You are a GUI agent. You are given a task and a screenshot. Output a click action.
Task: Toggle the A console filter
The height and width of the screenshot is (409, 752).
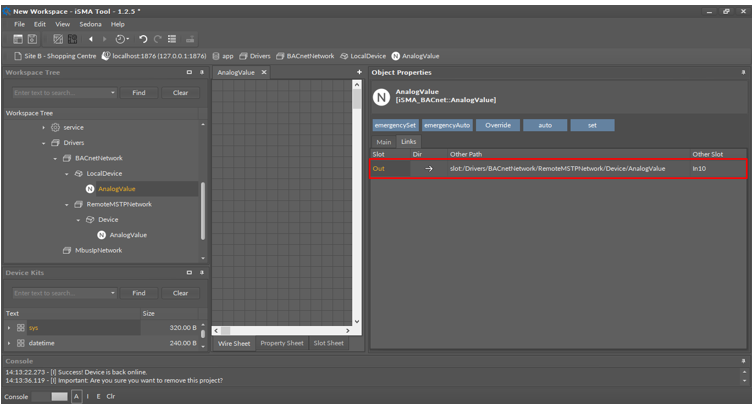tap(76, 397)
